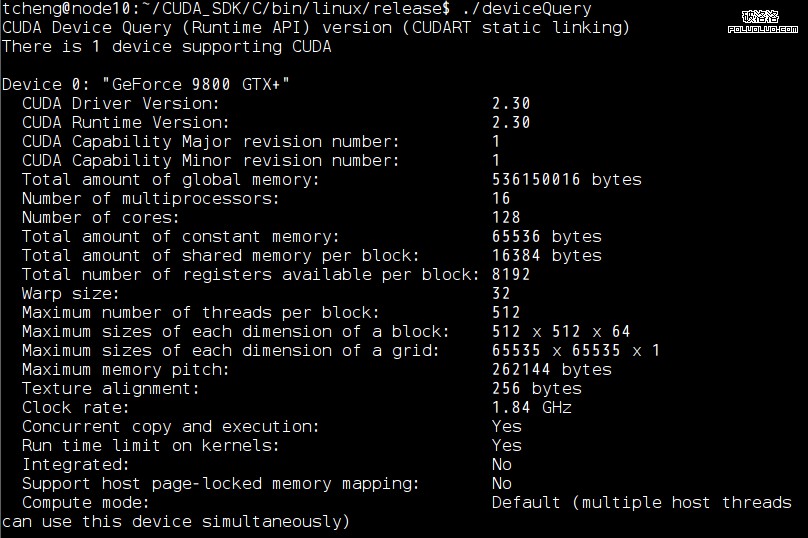Click 'Concurrent copy and execution:' label
The image size is (808, 538).
click(x=171, y=427)
